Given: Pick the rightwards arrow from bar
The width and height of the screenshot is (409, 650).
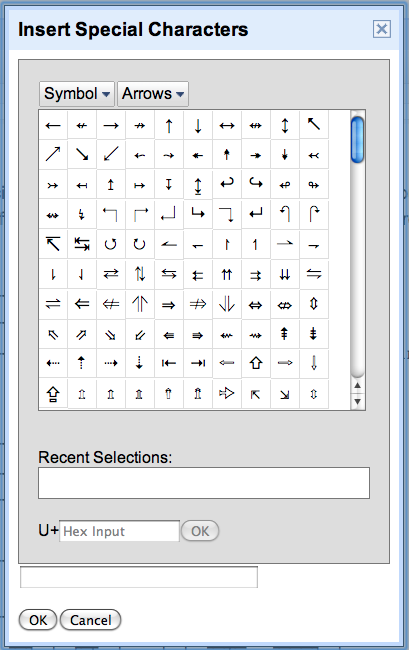Looking at the screenshot, I should pyautogui.click(x=140, y=184).
